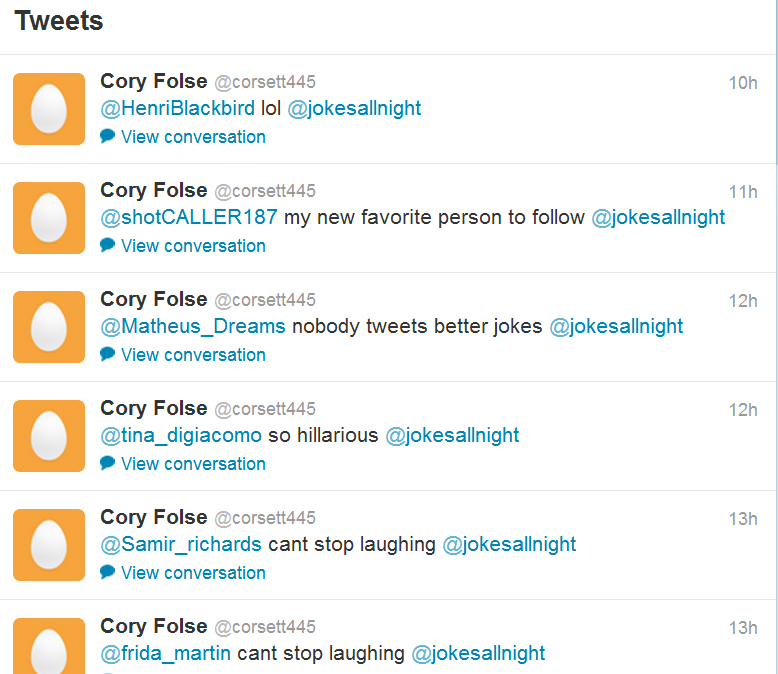Open the 11h timestamp of the tweet

pos(743,192)
